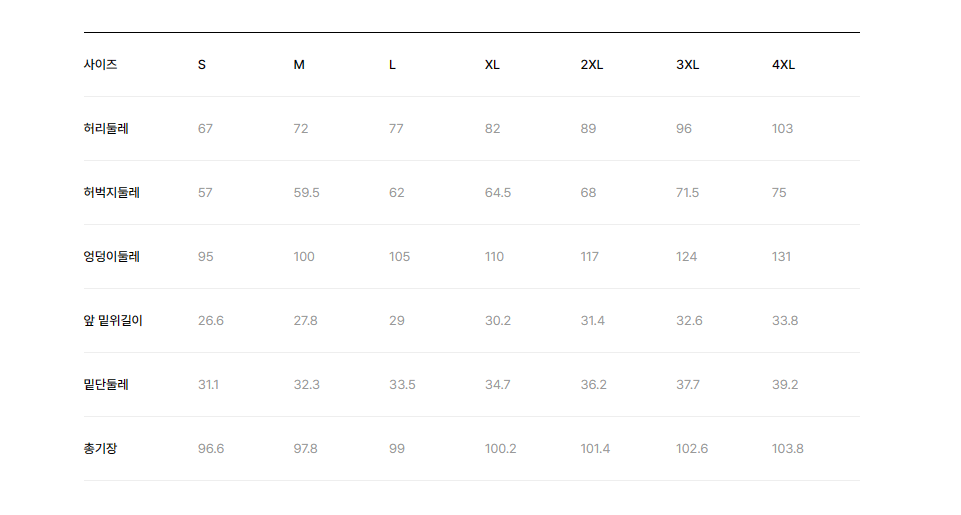Click the 허리둘레 row label
961x515 pixels.
(x=106, y=129)
